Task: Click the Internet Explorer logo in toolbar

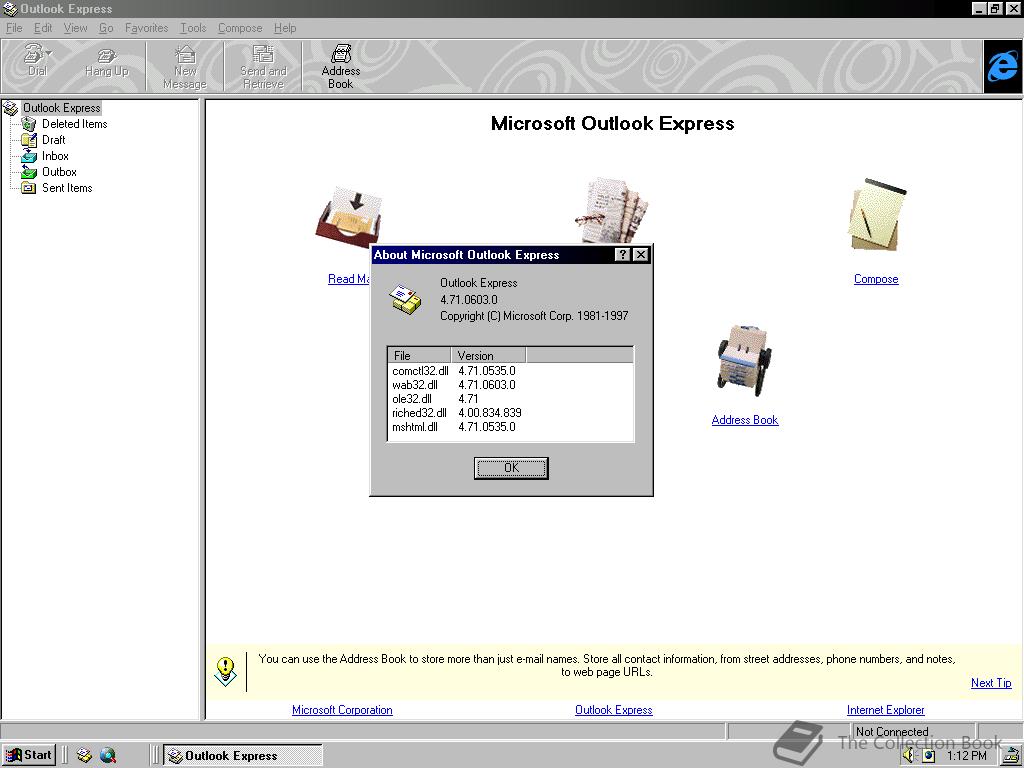Action: tap(1002, 66)
